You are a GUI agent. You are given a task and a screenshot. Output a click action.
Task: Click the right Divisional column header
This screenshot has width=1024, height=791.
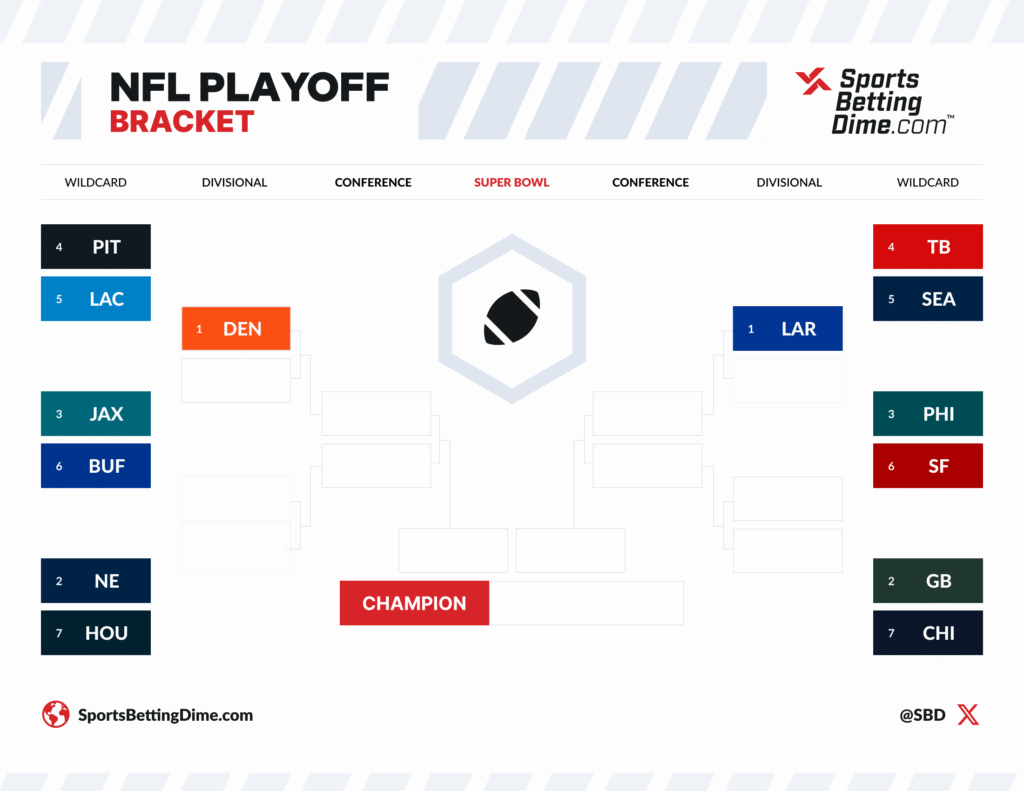(789, 182)
